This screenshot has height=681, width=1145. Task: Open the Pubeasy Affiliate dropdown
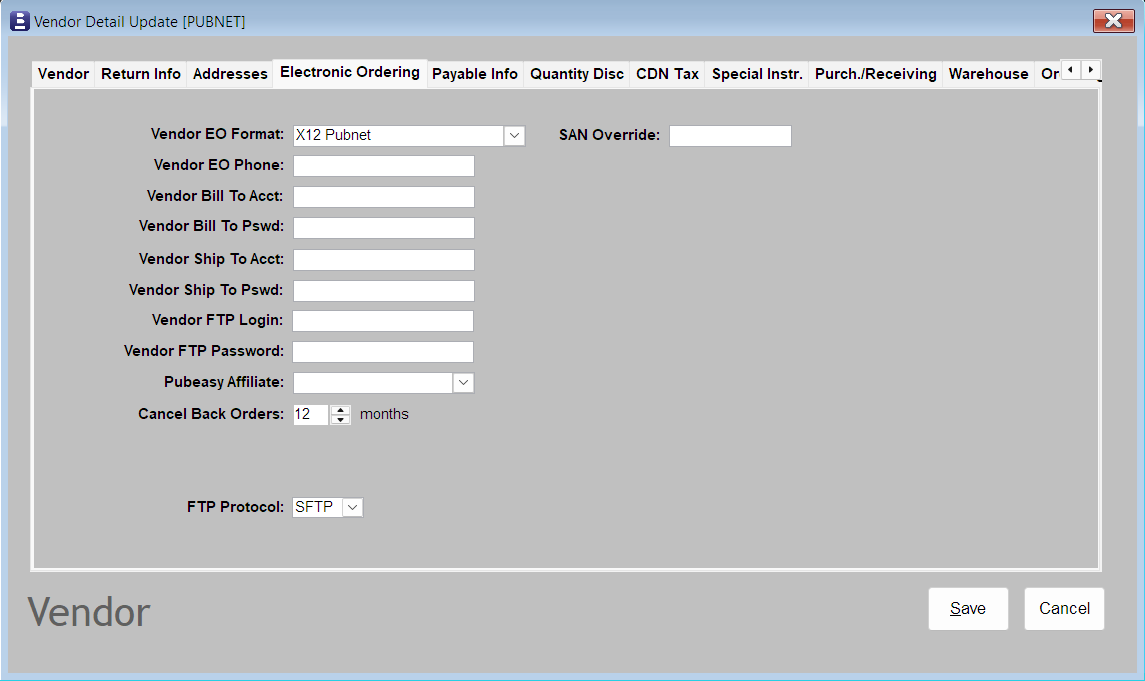click(x=463, y=382)
